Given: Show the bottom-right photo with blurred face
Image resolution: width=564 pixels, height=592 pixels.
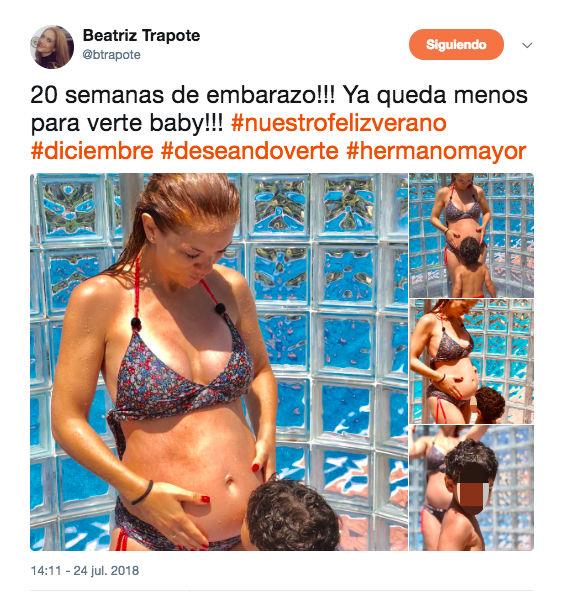Looking at the screenshot, I should tap(472, 488).
